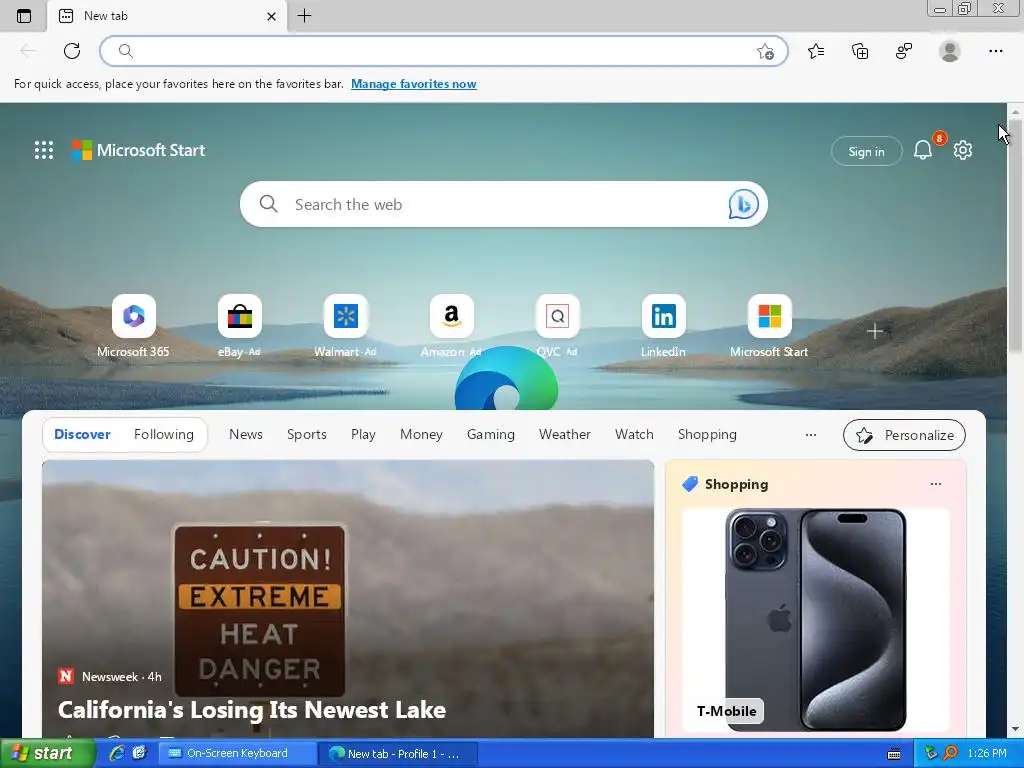1024x768 pixels.
Task: Click the scrollbar down arrow
Action: point(1014,729)
